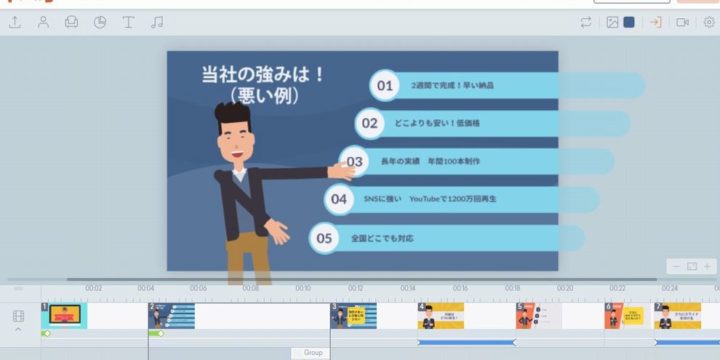Click the 00:10 mark on timeline ruler

(303, 288)
